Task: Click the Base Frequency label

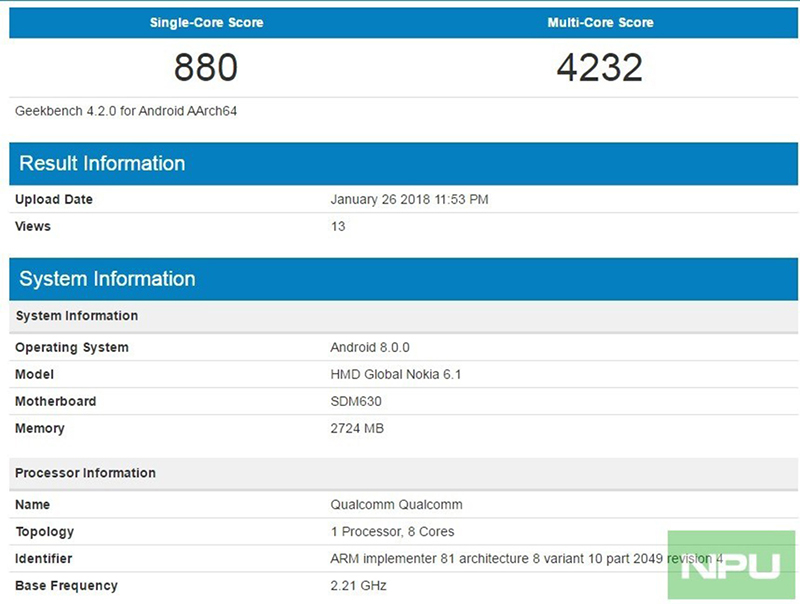Action: 66,586
